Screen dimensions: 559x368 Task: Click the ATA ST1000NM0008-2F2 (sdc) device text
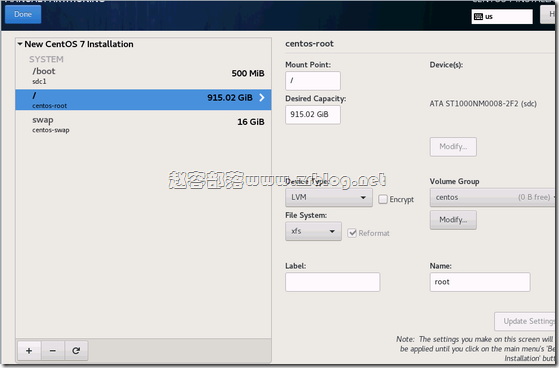tap(483, 104)
